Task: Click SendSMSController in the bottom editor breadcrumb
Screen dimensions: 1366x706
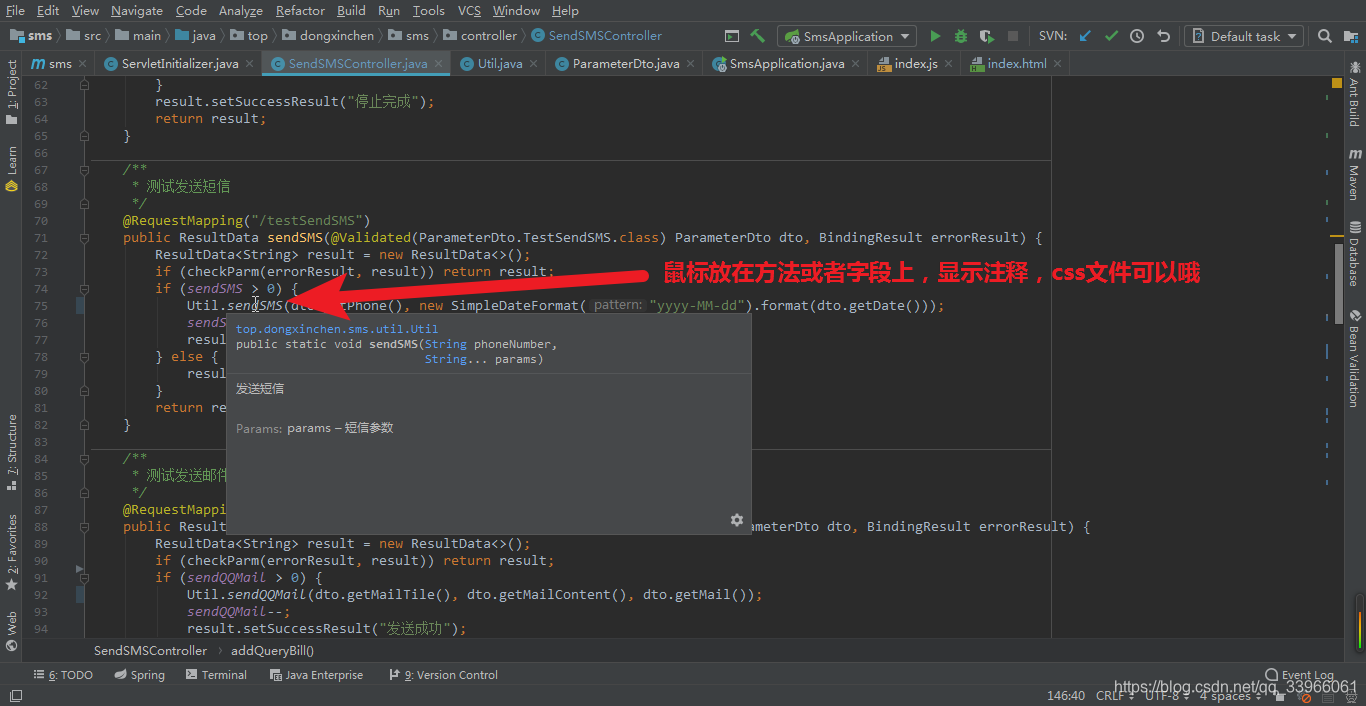Action: click(x=150, y=650)
